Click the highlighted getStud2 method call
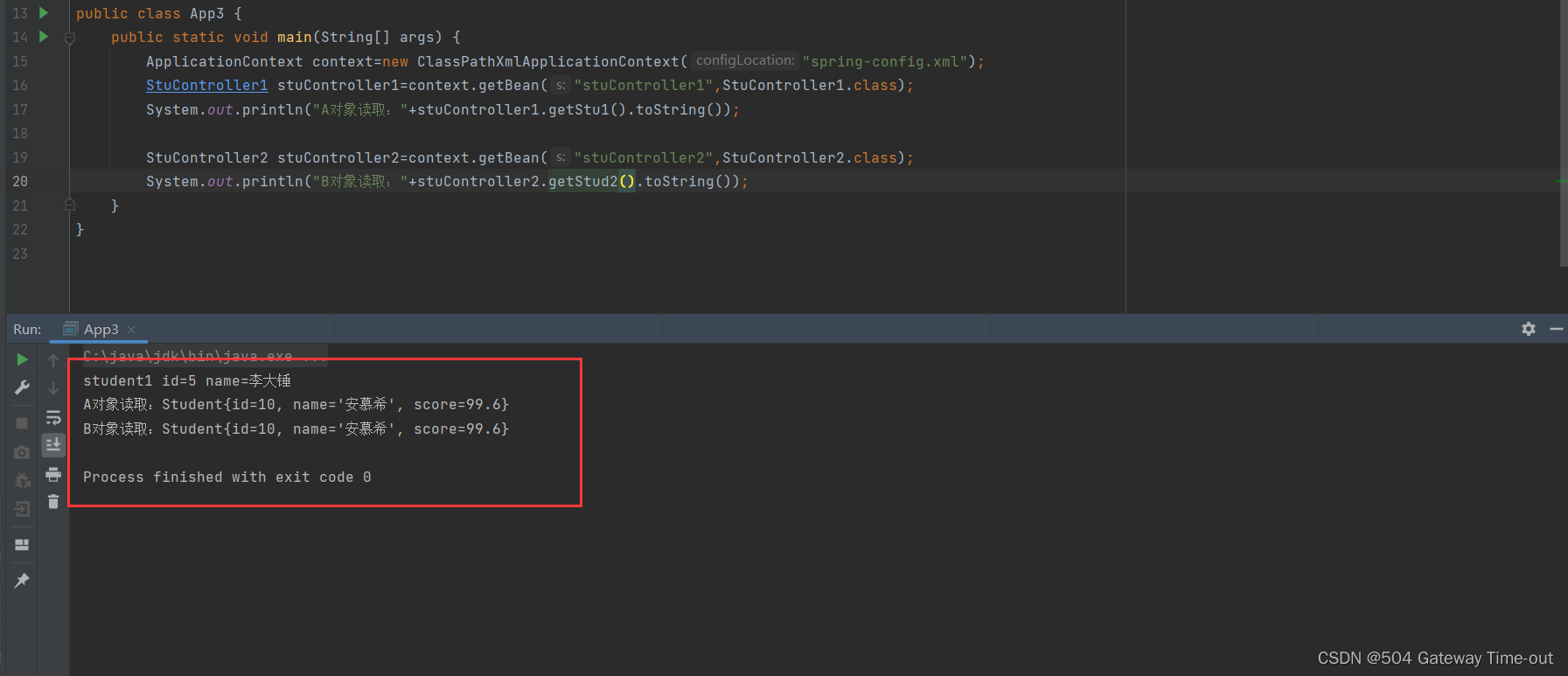Image resolution: width=1568 pixels, height=676 pixels. (583, 181)
